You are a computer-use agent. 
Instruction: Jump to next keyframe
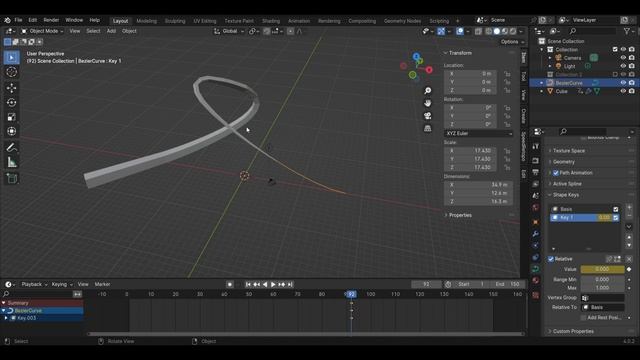tap(282, 284)
